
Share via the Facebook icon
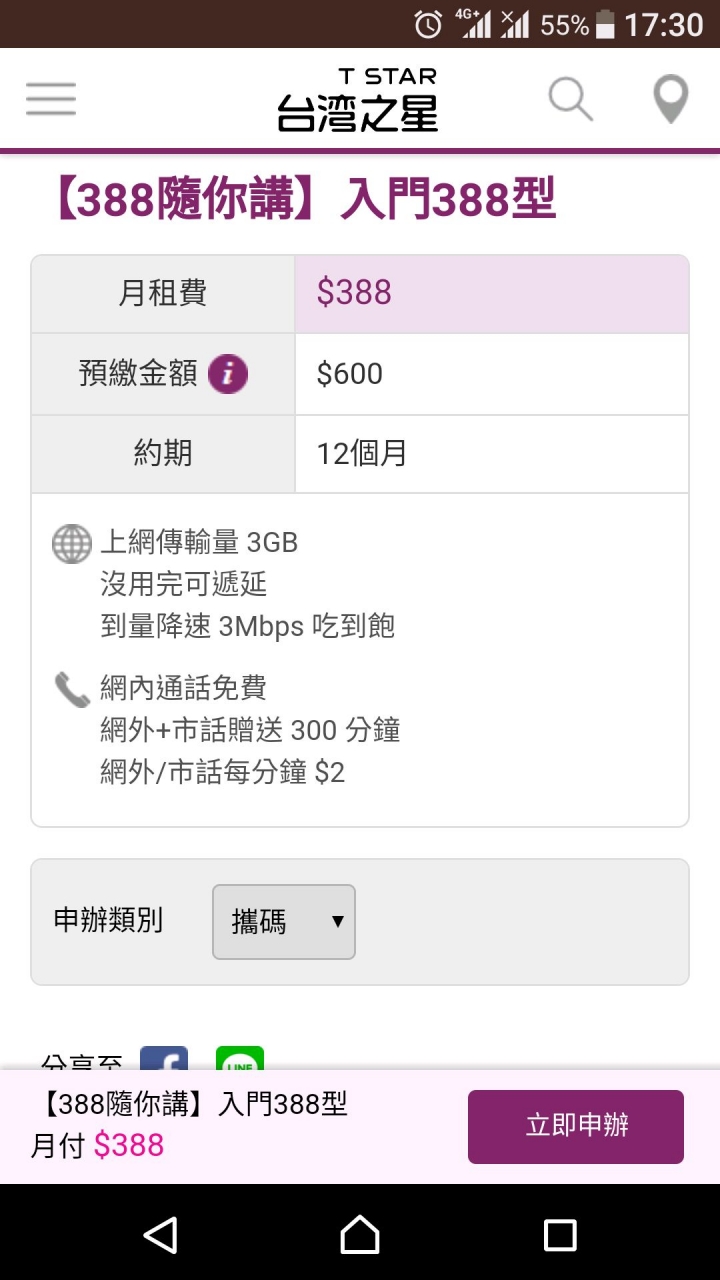coord(164,1057)
